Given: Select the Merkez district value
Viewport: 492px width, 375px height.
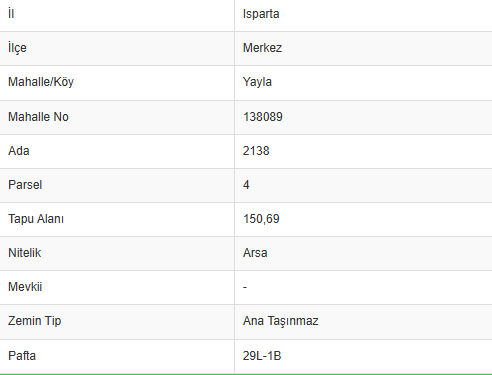Looking at the screenshot, I should (x=262, y=48).
